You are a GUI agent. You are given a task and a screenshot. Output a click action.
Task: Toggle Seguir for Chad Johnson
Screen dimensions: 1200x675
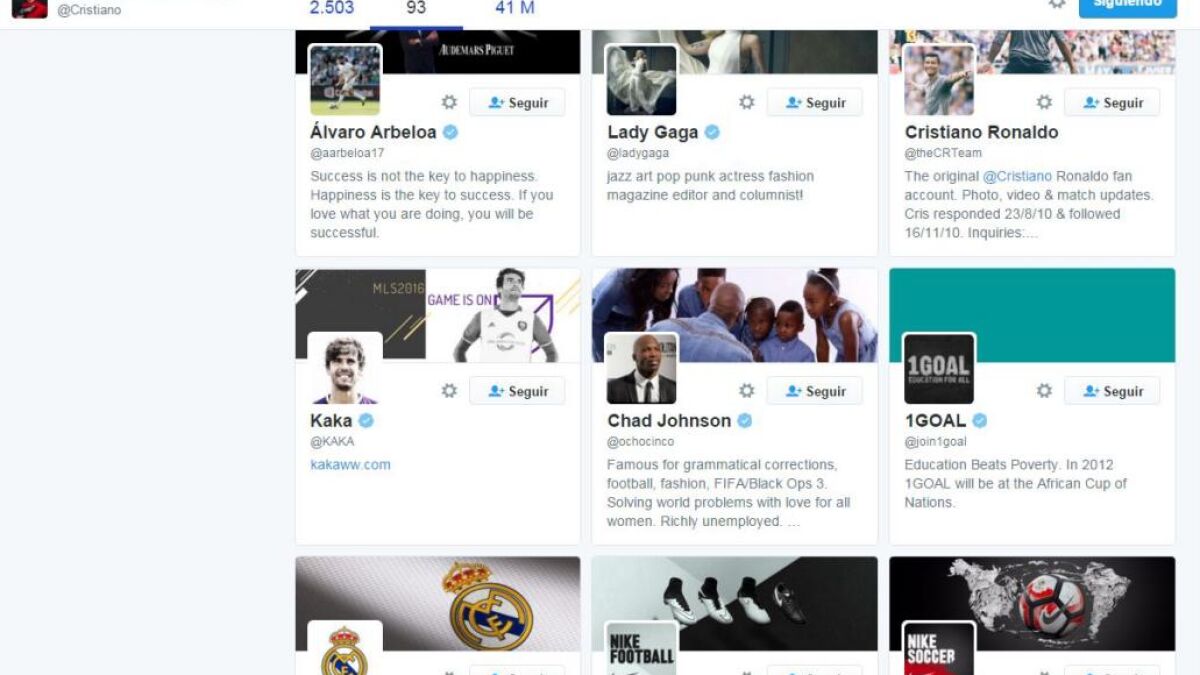click(x=814, y=391)
